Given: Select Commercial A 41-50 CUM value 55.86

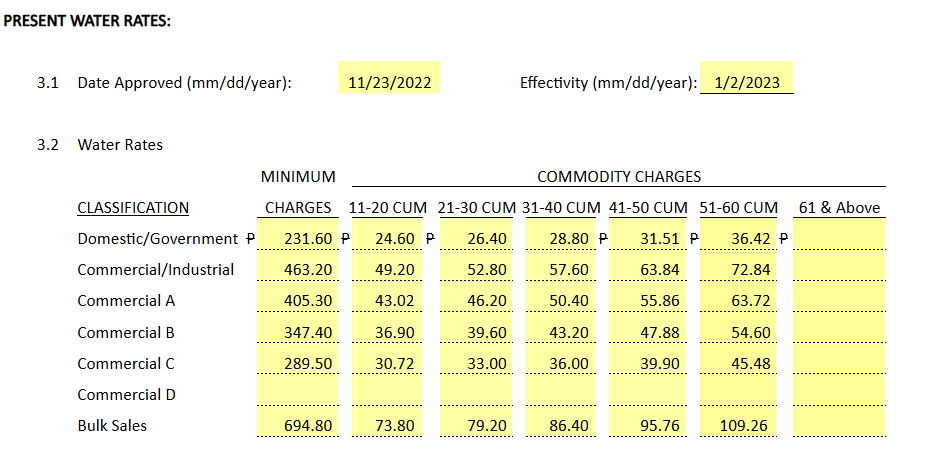Looking at the screenshot, I should (647, 297).
